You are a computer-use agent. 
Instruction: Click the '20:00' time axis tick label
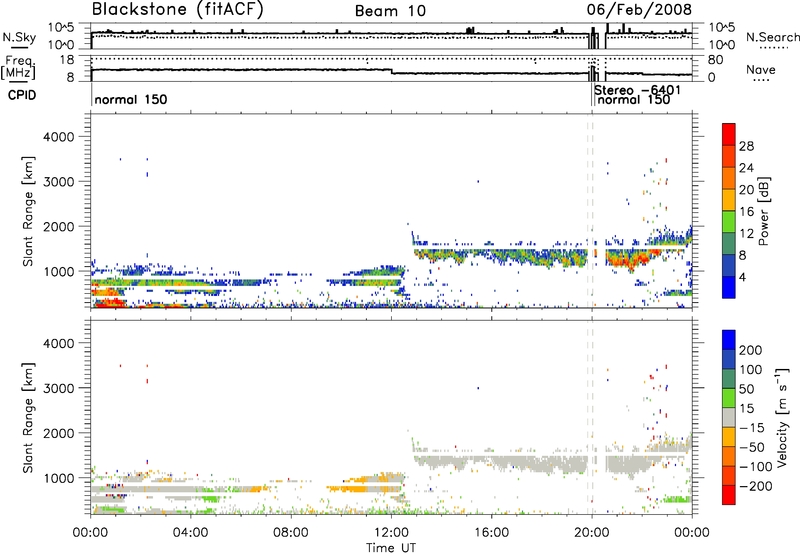592,533
